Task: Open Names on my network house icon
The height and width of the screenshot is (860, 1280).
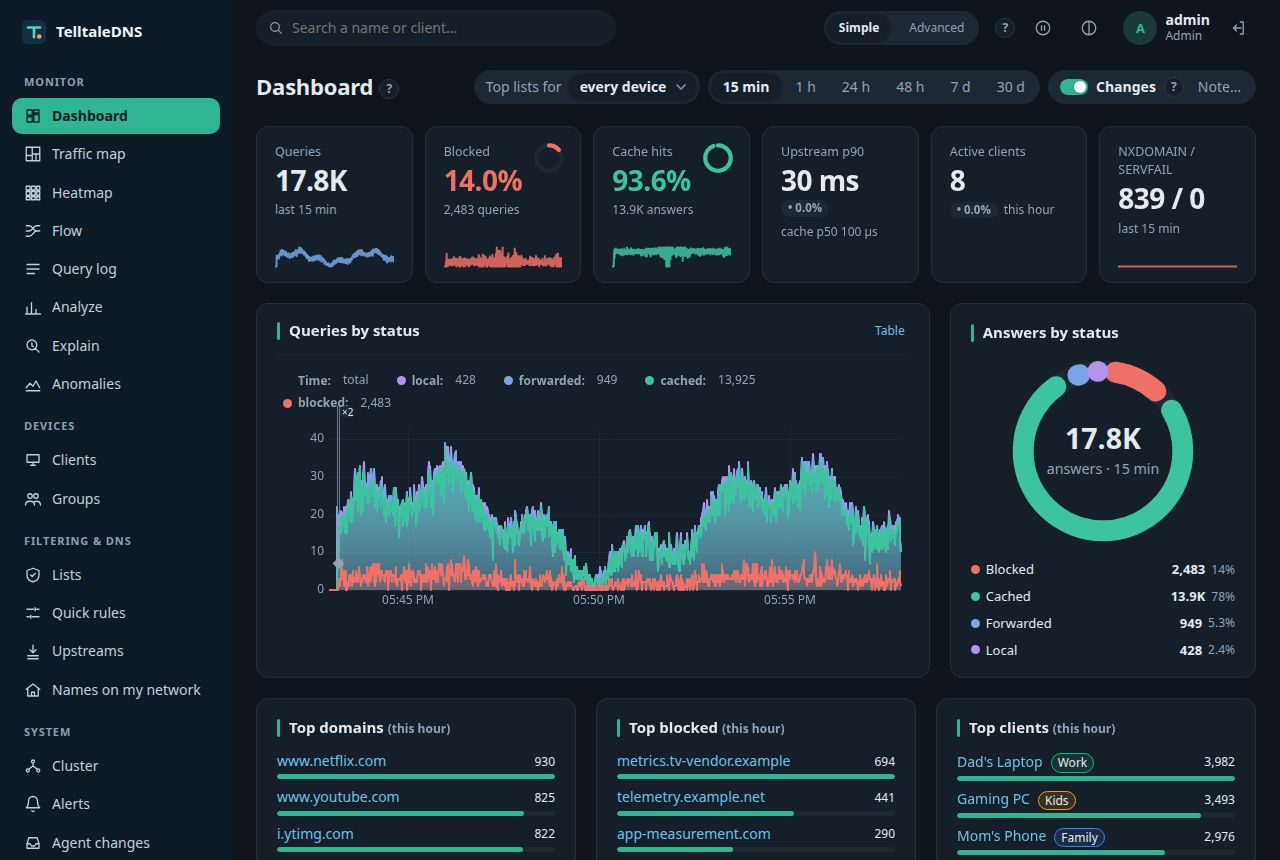Action: point(33,690)
